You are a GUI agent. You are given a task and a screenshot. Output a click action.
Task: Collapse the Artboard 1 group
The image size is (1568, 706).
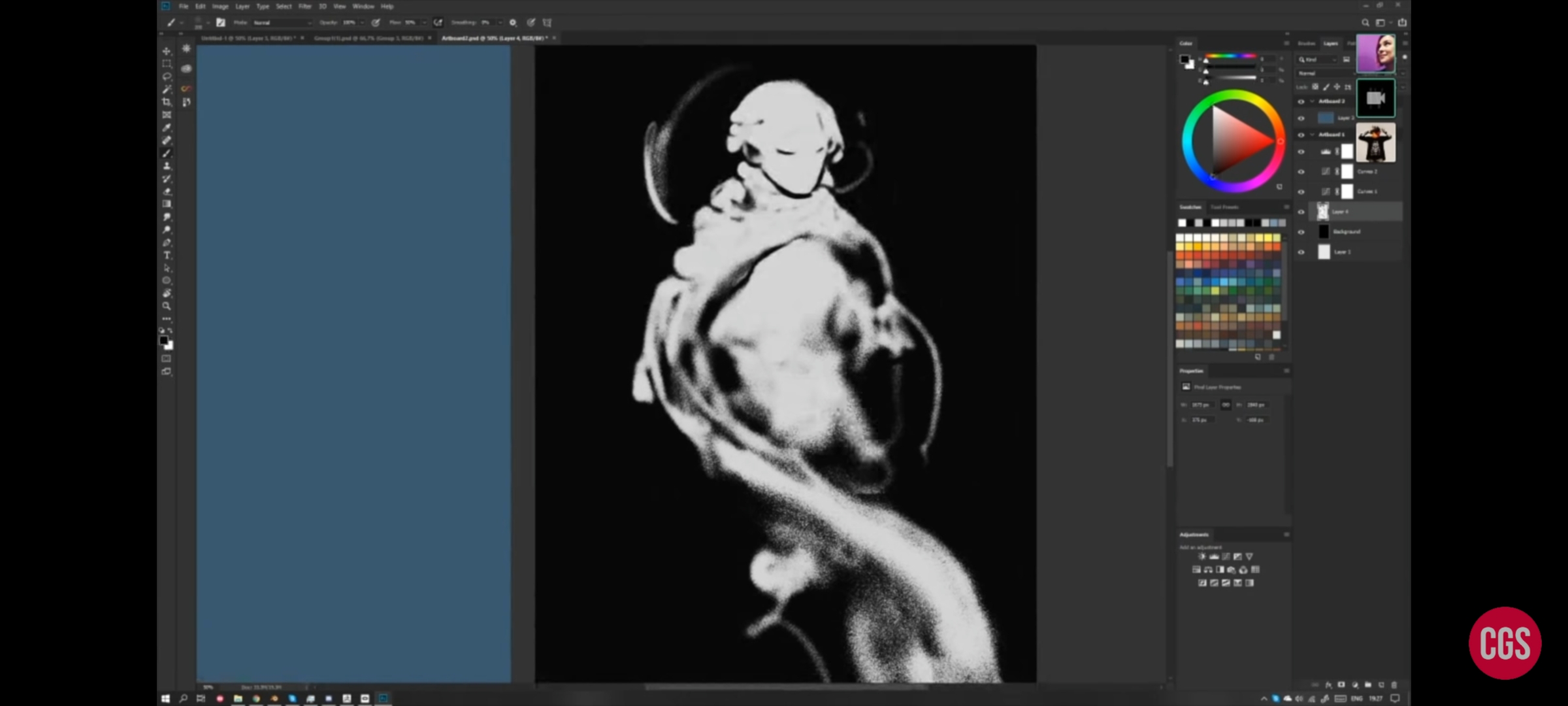[1312, 135]
